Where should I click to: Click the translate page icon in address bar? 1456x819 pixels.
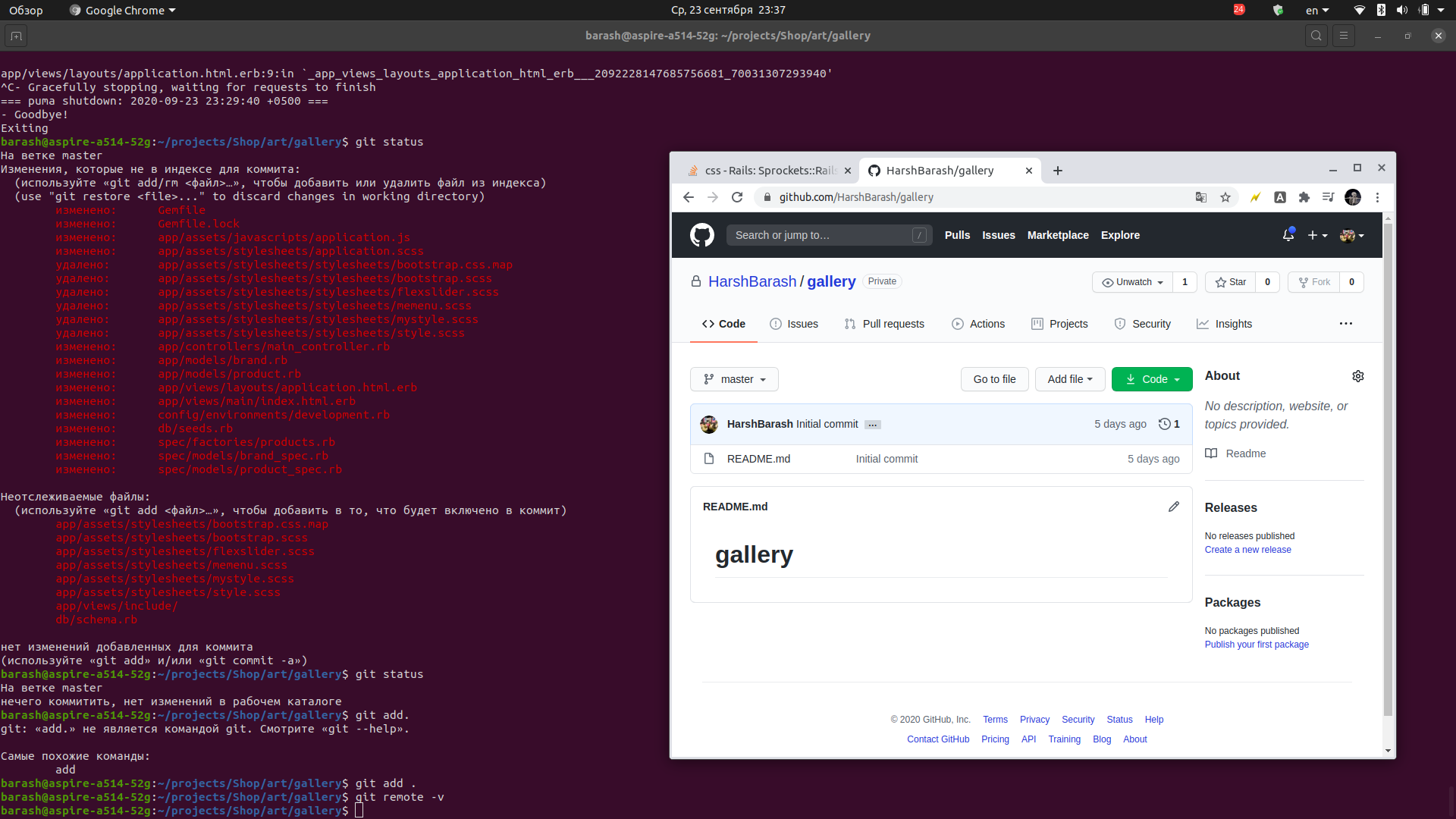[x=1200, y=197]
